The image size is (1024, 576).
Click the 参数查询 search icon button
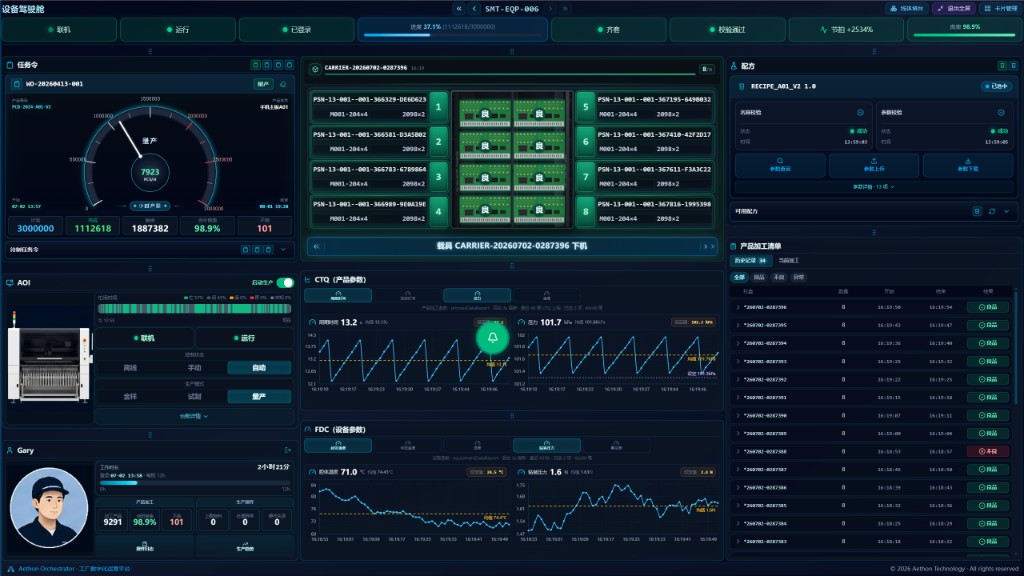[780, 165]
